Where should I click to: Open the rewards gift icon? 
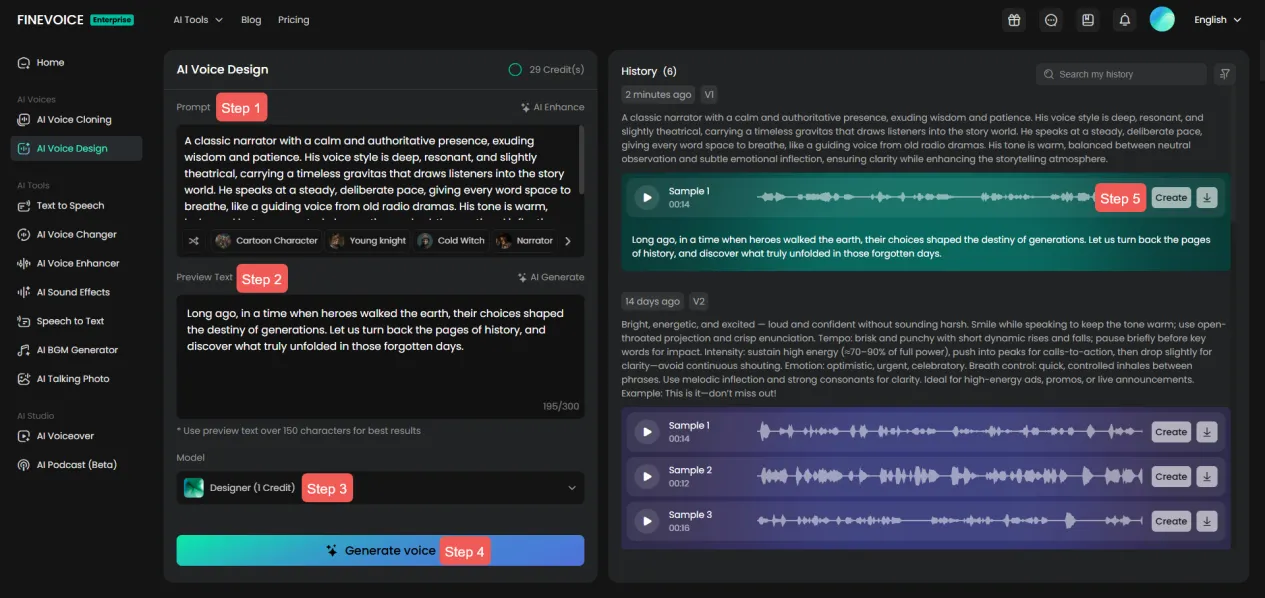[1013, 19]
